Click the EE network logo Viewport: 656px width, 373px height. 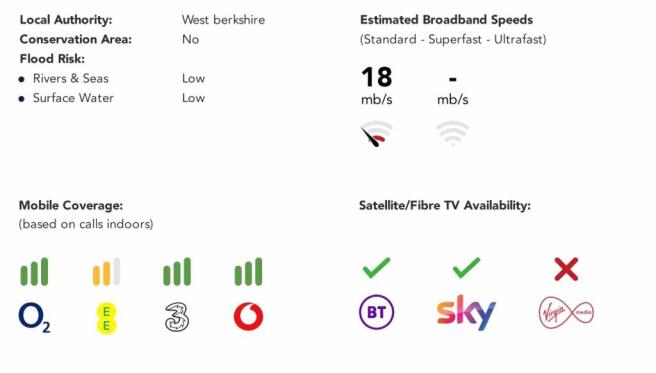click(x=106, y=318)
